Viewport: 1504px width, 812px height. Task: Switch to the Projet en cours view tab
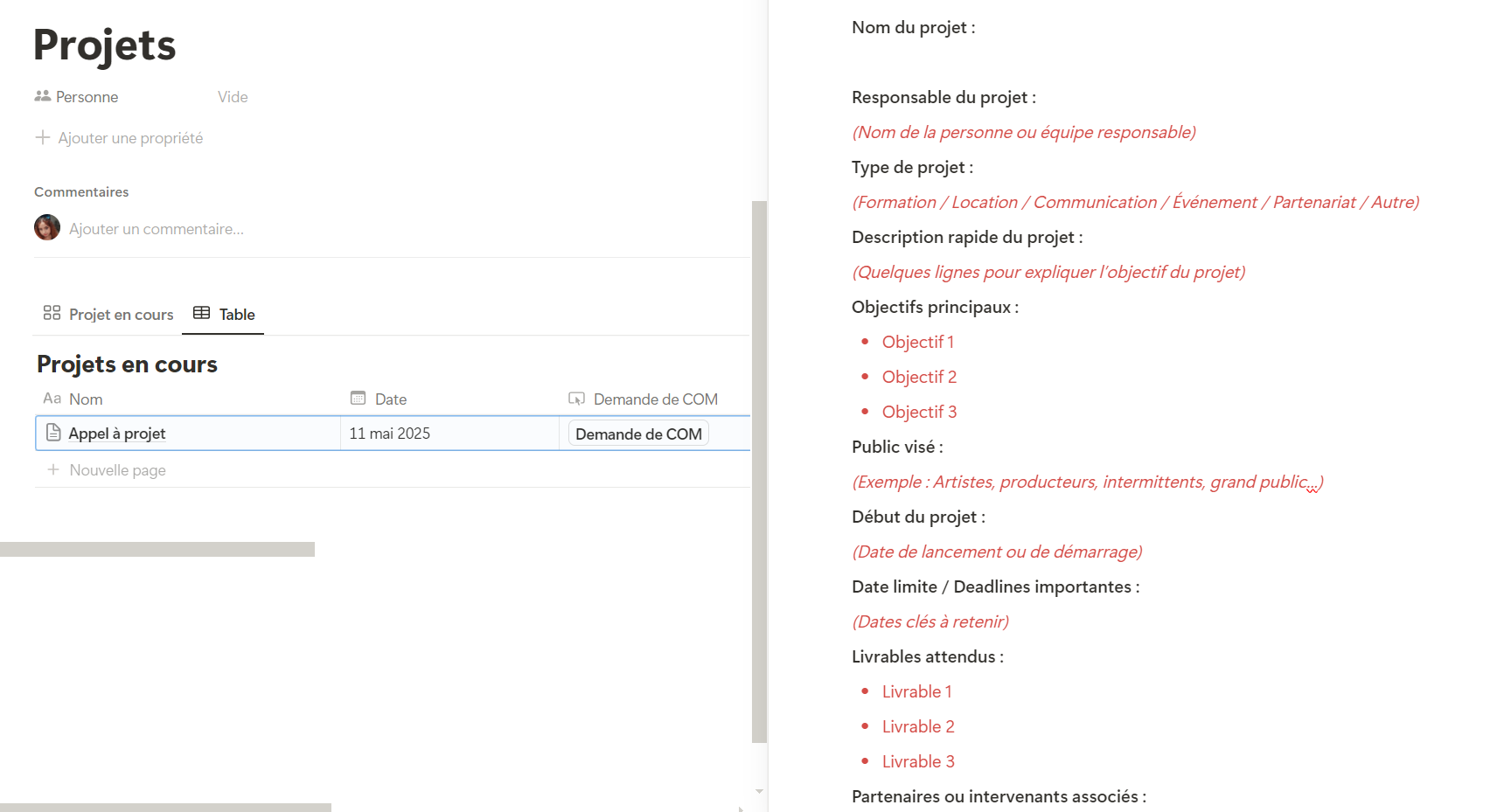[x=121, y=315]
